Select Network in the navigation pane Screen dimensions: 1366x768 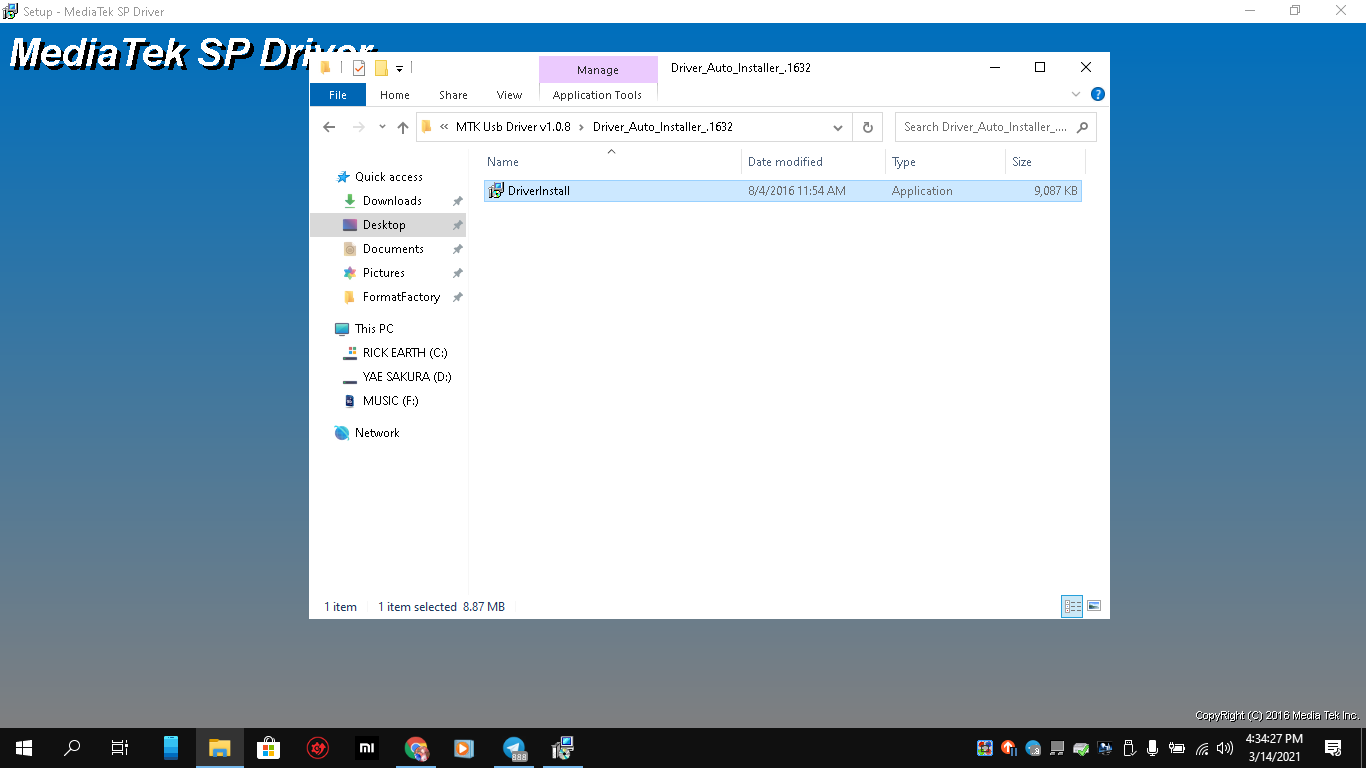tap(377, 433)
